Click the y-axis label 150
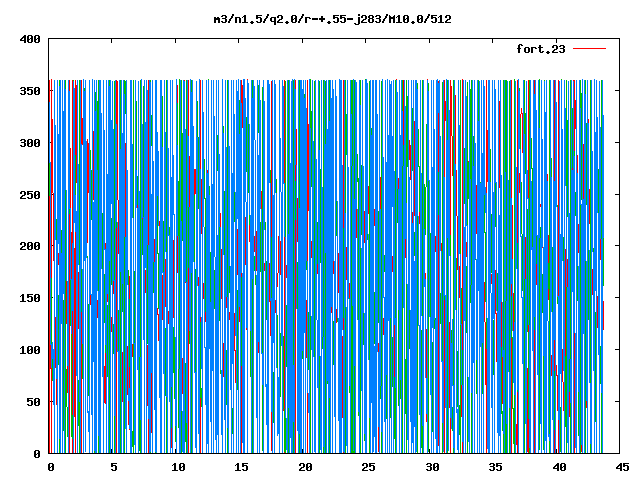The height and width of the screenshot is (480, 640). click(x=30, y=298)
